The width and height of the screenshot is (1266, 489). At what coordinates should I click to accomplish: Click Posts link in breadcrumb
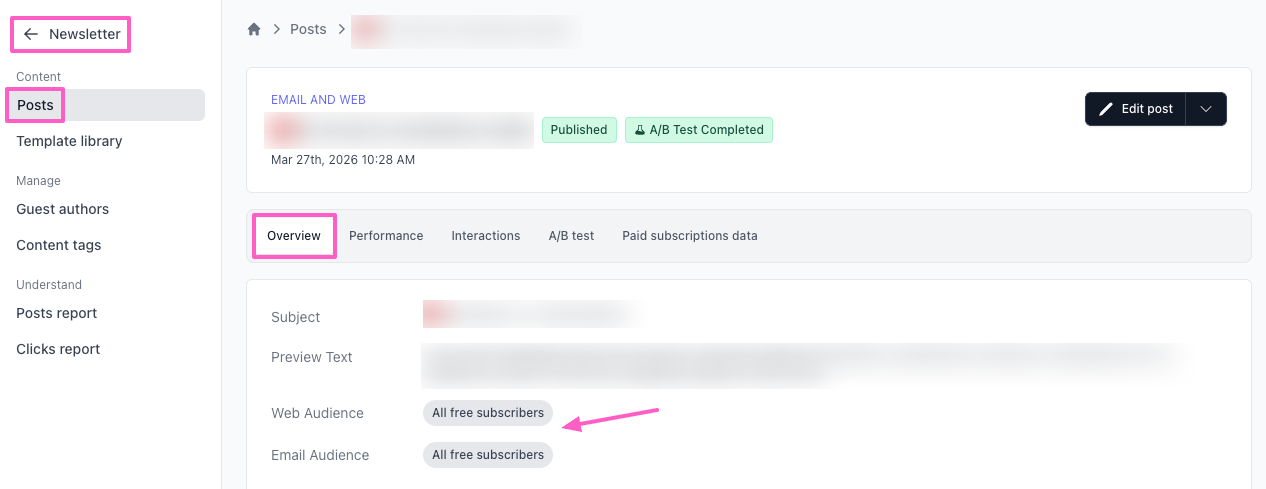308,29
